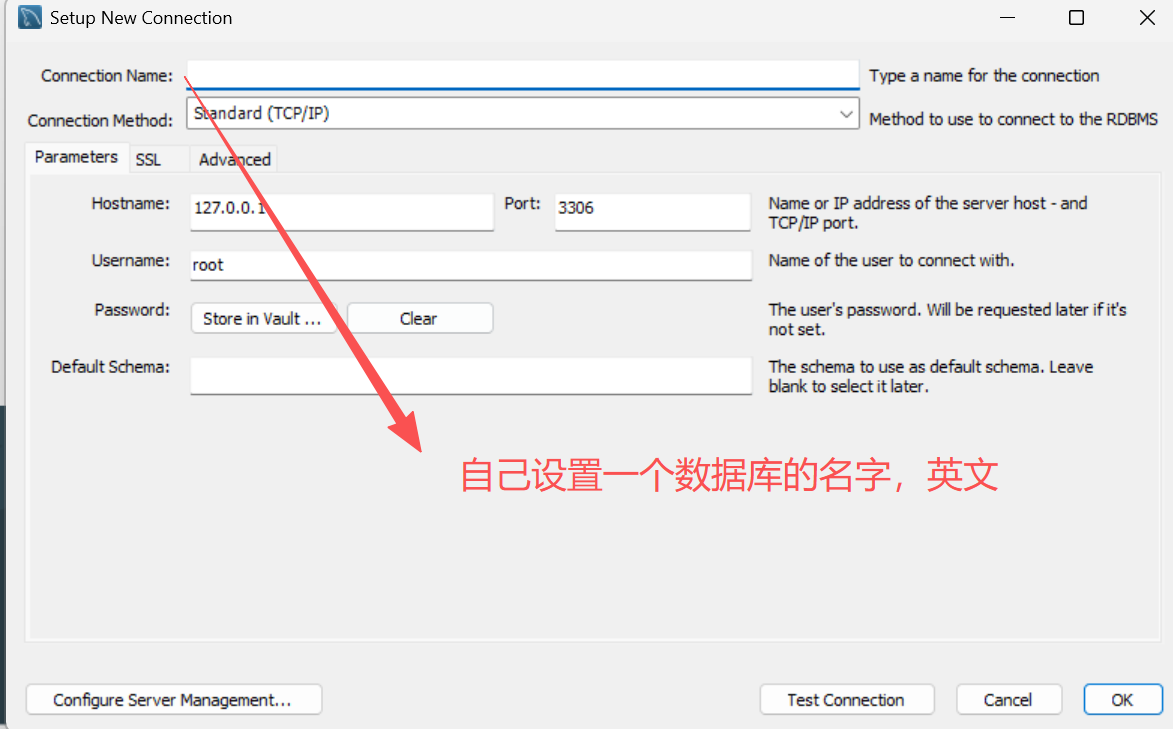The width and height of the screenshot is (1173, 729).
Task: Run Test Connection
Action: coord(846,700)
